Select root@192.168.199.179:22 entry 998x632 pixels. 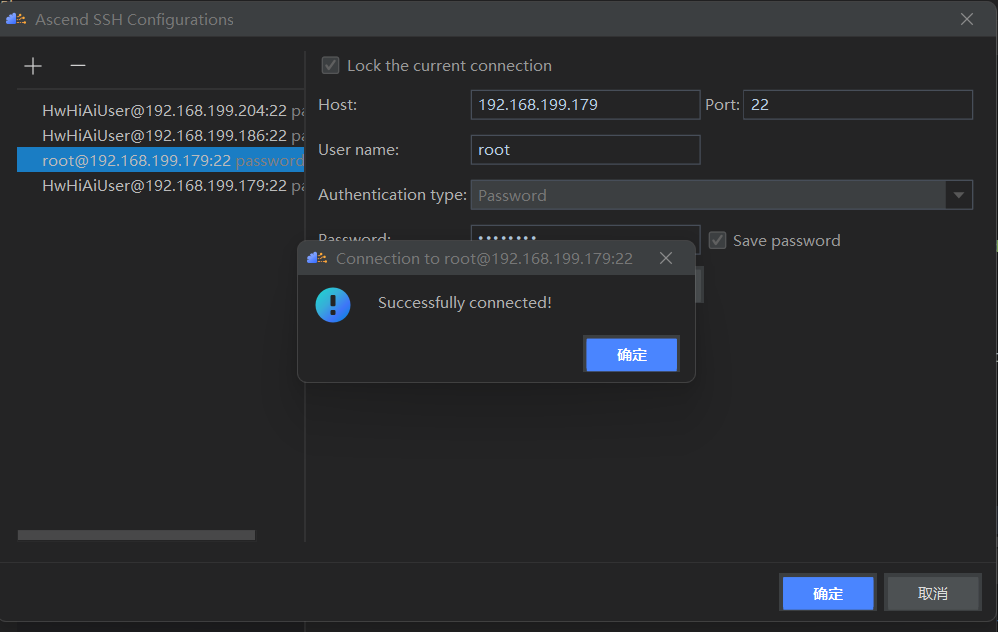click(x=160, y=160)
